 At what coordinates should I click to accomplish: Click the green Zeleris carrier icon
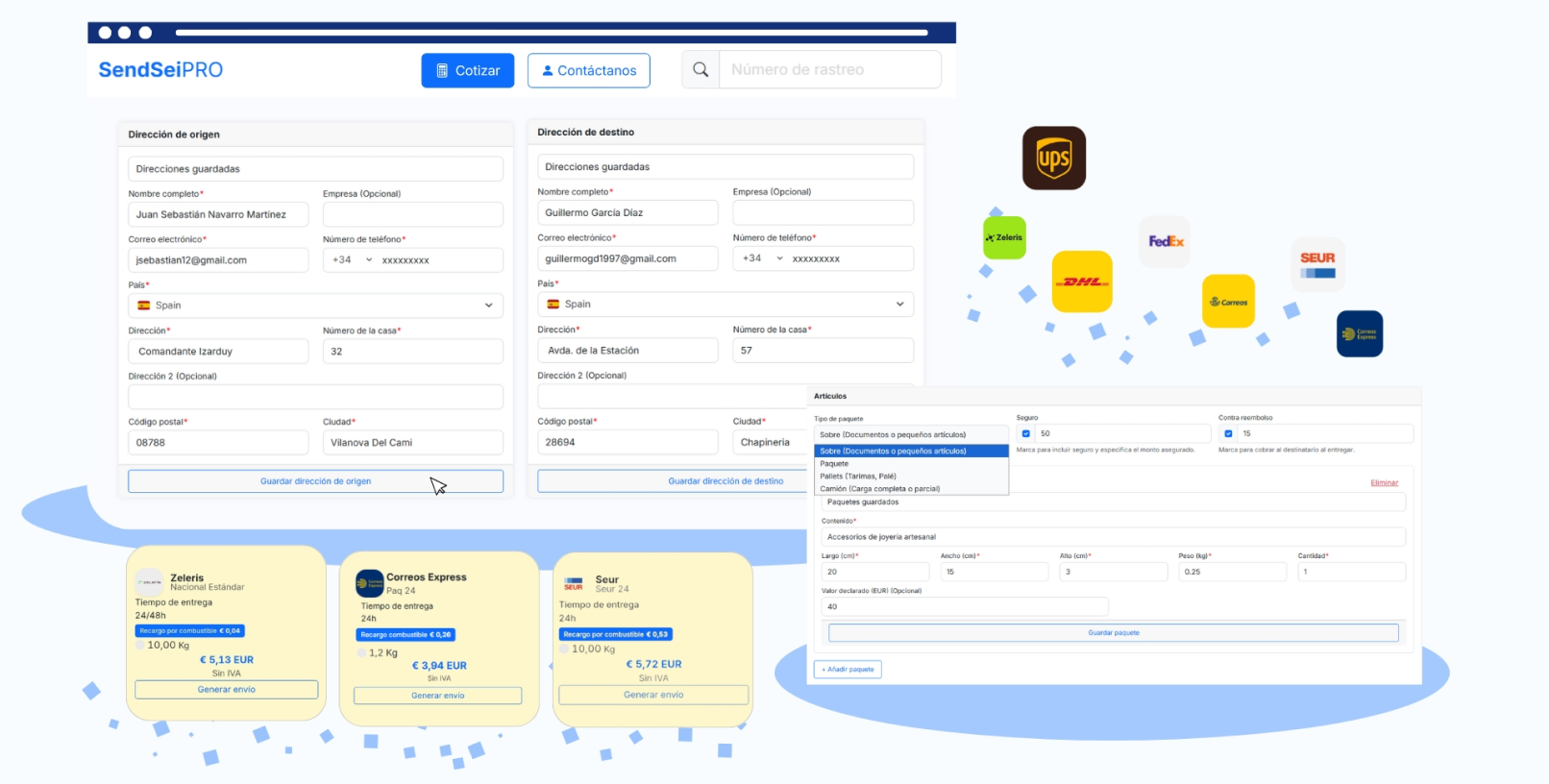pos(1004,237)
